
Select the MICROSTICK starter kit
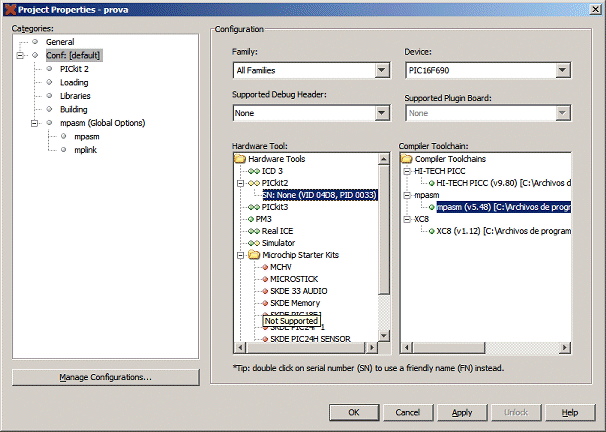point(294,279)
